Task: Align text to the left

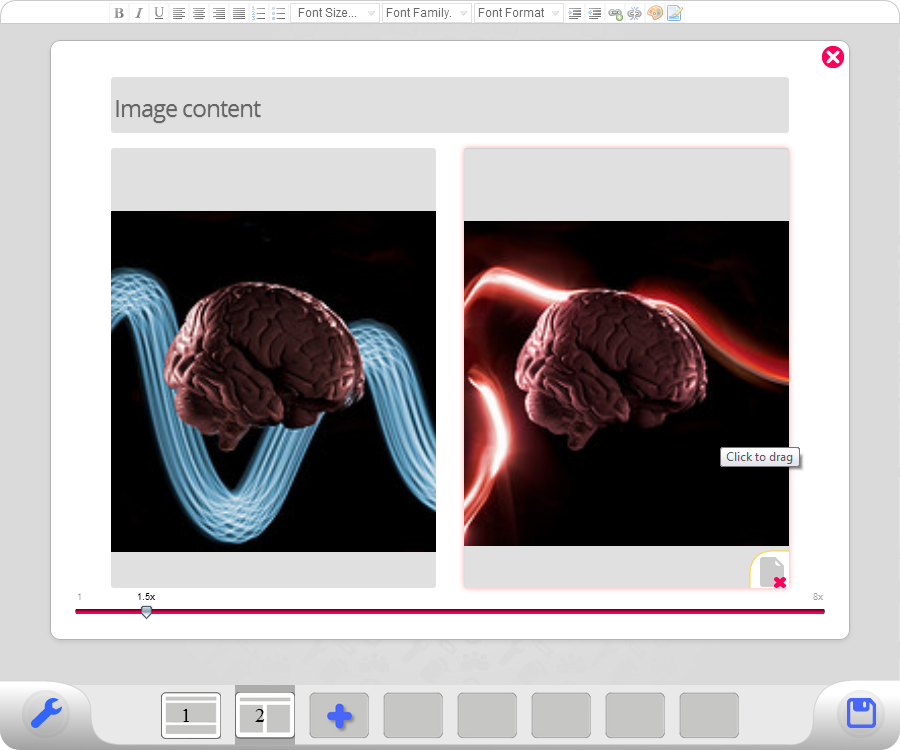Action: (x=179, y=13)
